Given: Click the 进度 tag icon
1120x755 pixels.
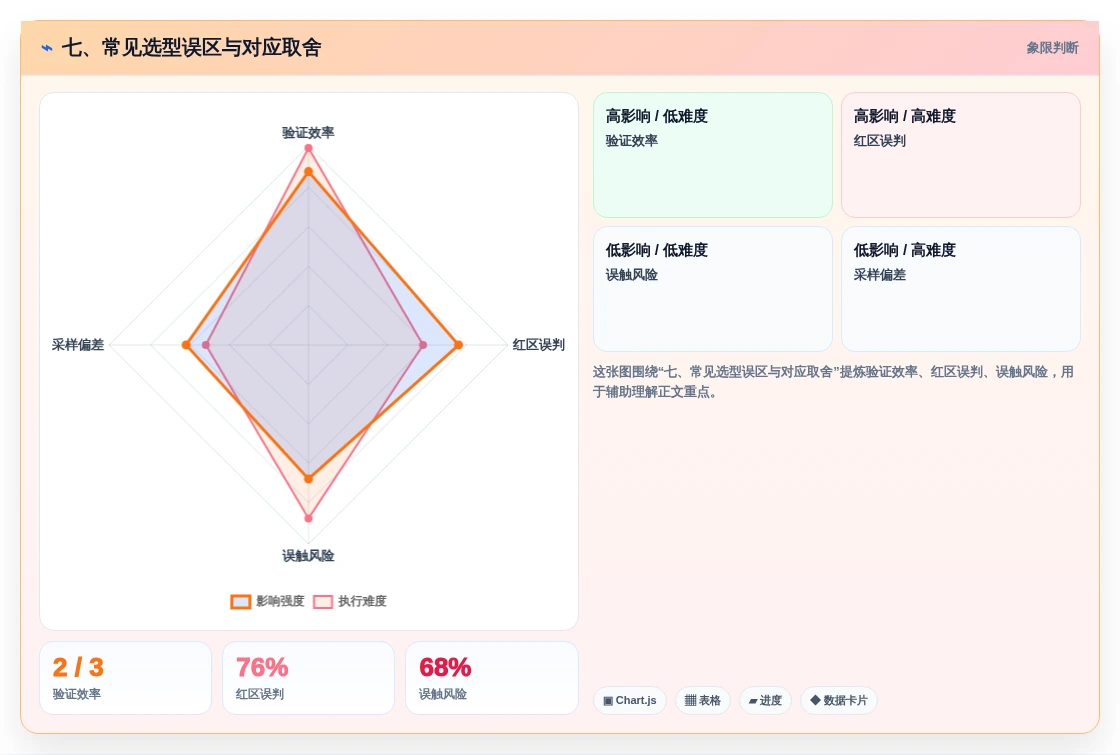Looking at the screenshot, I should (753, 701).
